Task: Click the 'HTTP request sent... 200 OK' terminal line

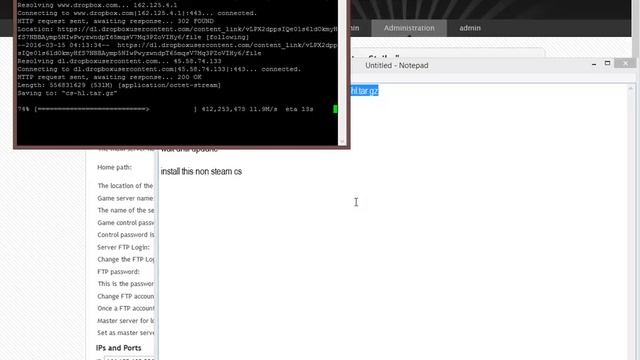Action: point(109,77)
